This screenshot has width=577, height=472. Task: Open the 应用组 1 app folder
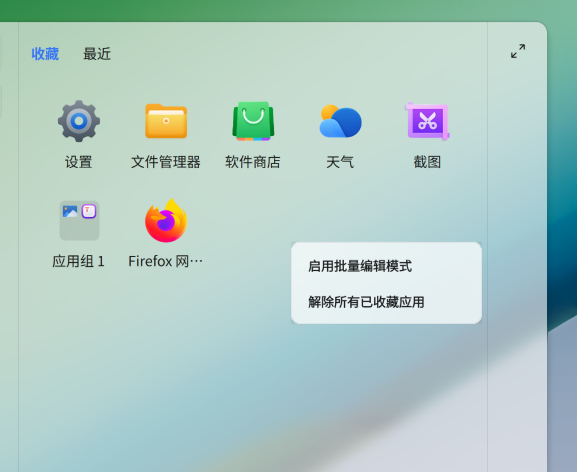point(79,220)
